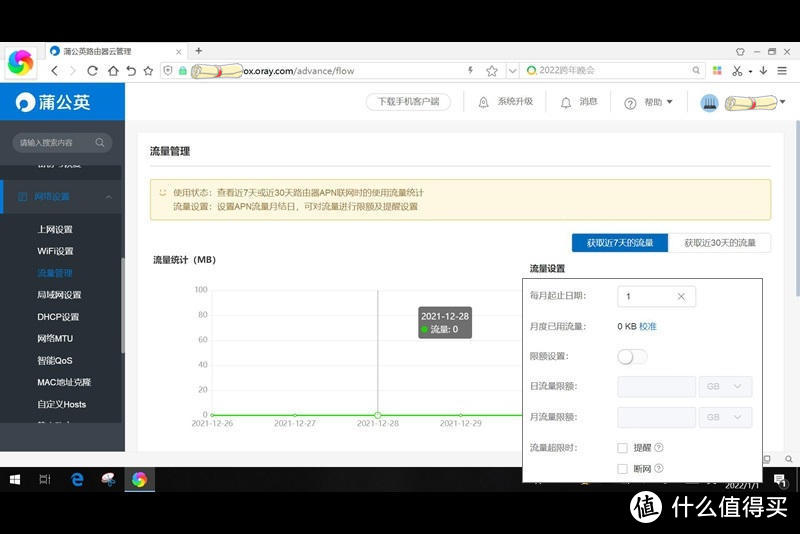Open 局域网设置 in sidebar
Viewport: 800px width, 534px height.
point(59,295)
